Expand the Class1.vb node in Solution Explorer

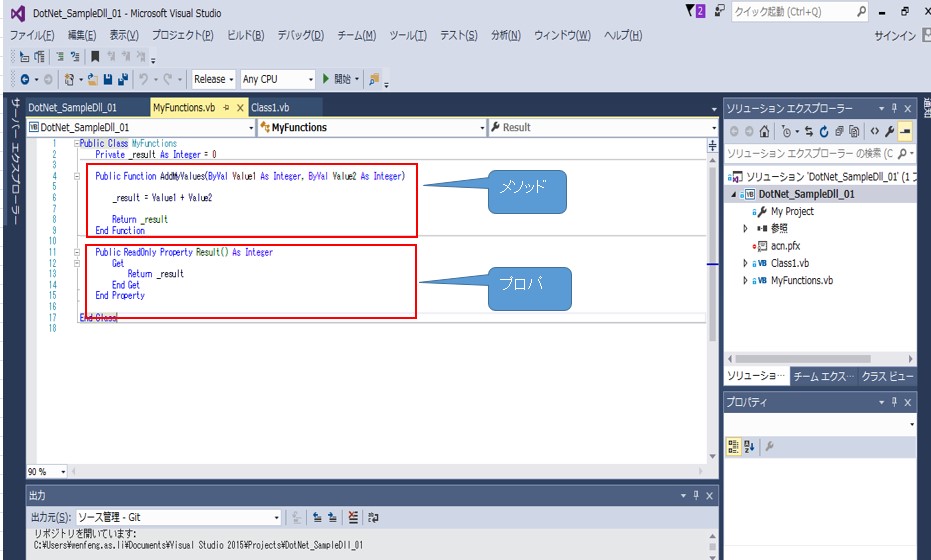tap(745, 263)
